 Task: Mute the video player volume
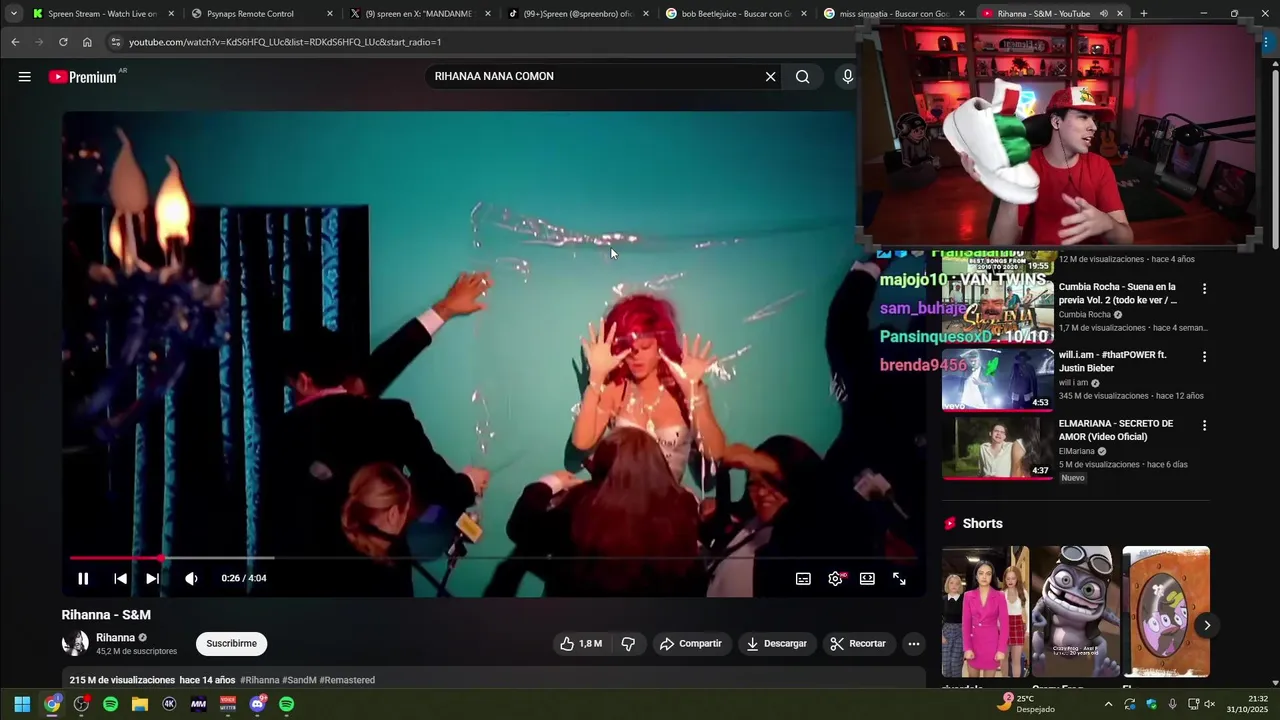click(191, 578)
